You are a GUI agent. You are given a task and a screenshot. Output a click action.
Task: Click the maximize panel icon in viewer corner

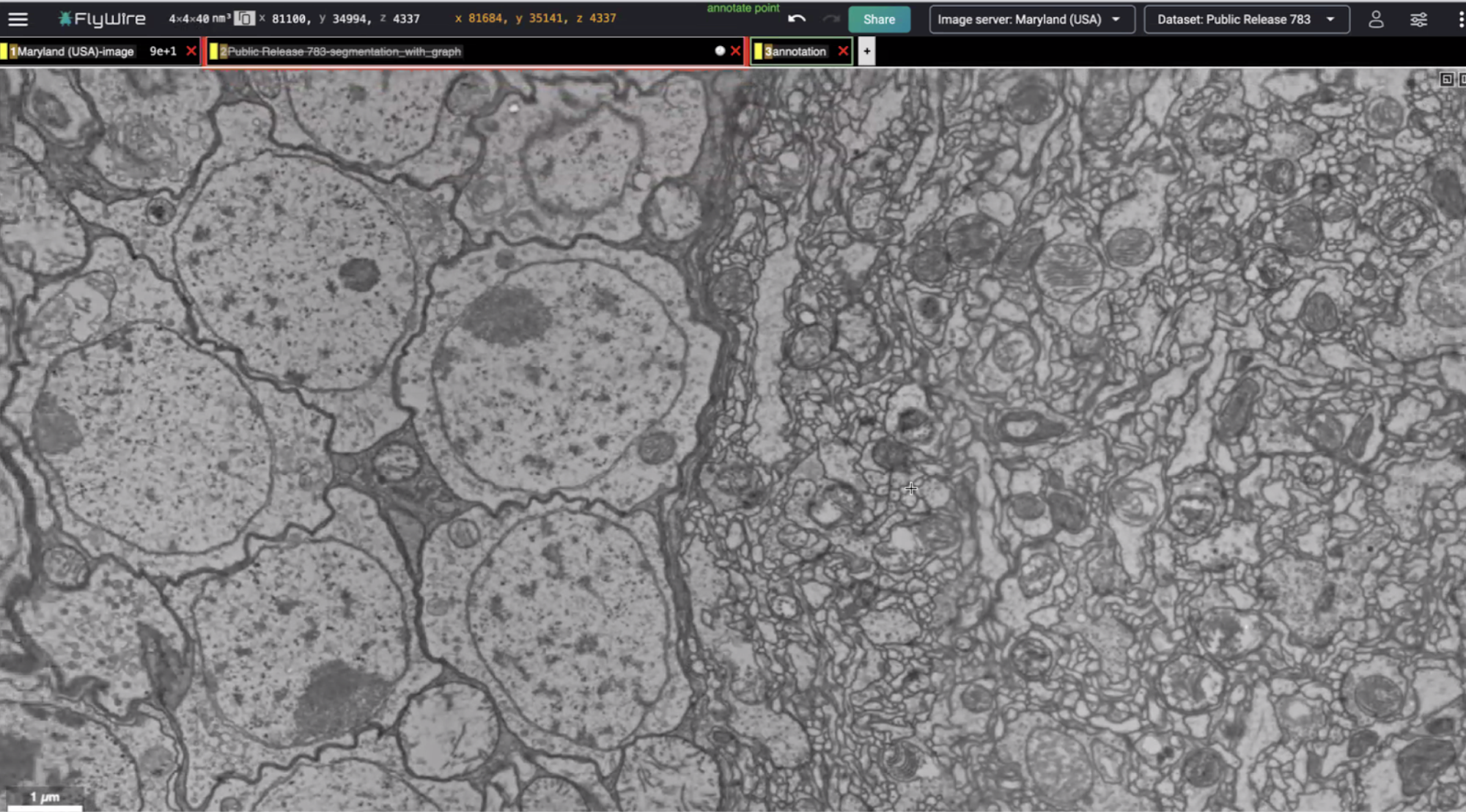[x=1446, y=79]
